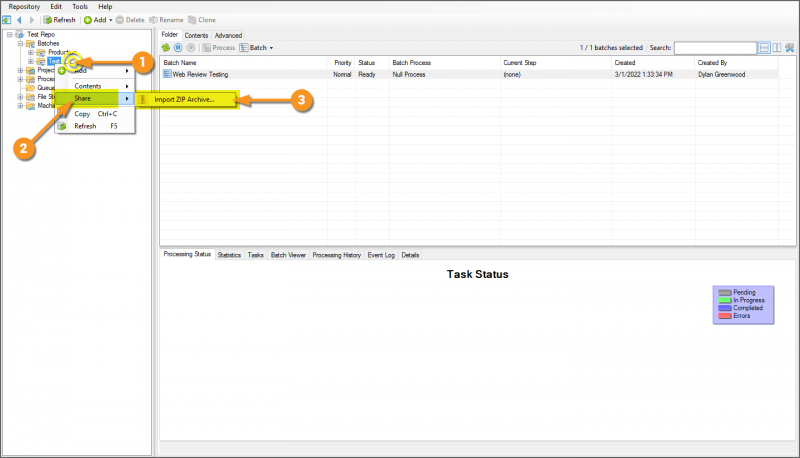
Task: Click the Rename toolbar button
Action: 166,20
